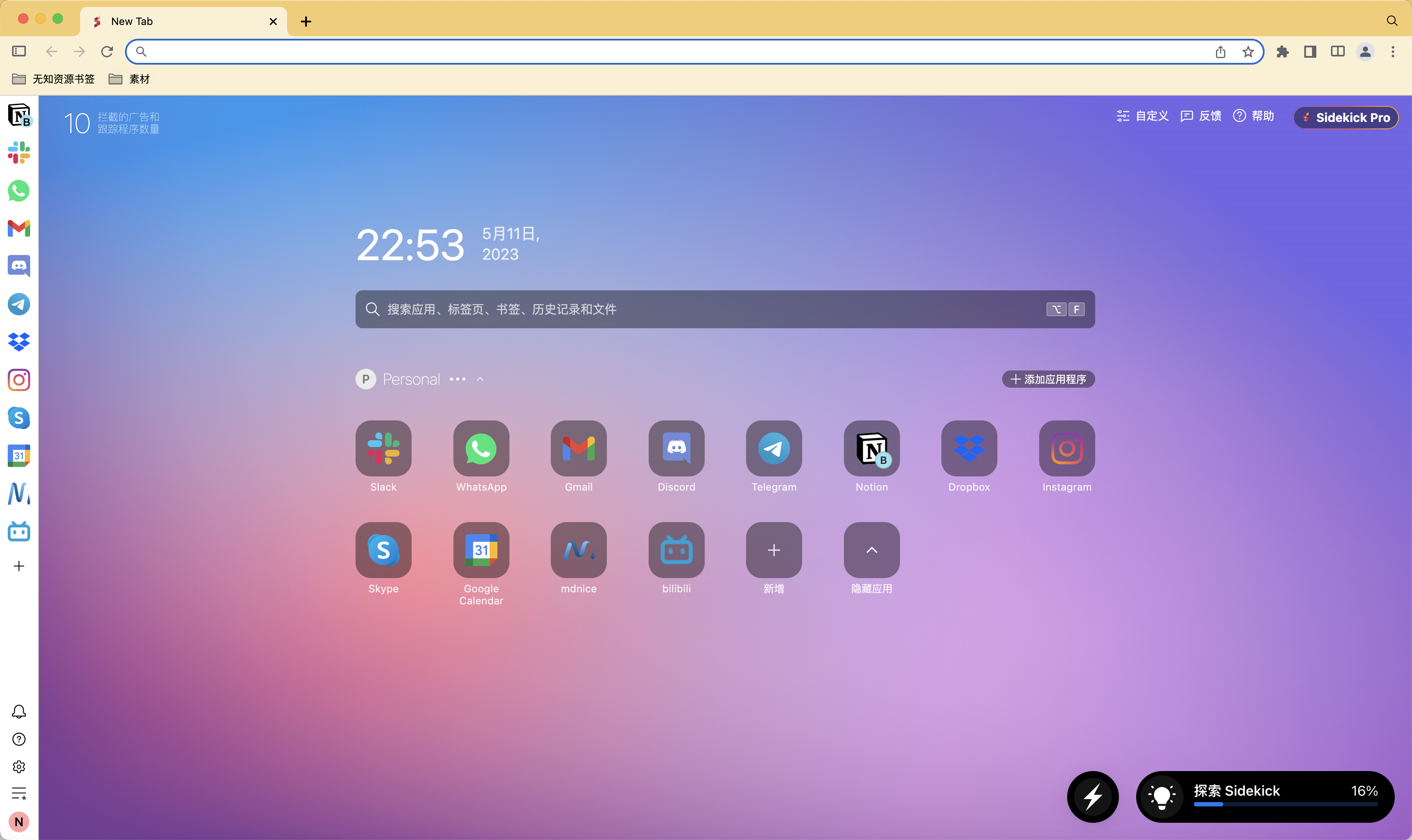This screenshot has height=840, width=1412.
Task: Click the 添加应用程序 button
Action: pos(1048,379)
